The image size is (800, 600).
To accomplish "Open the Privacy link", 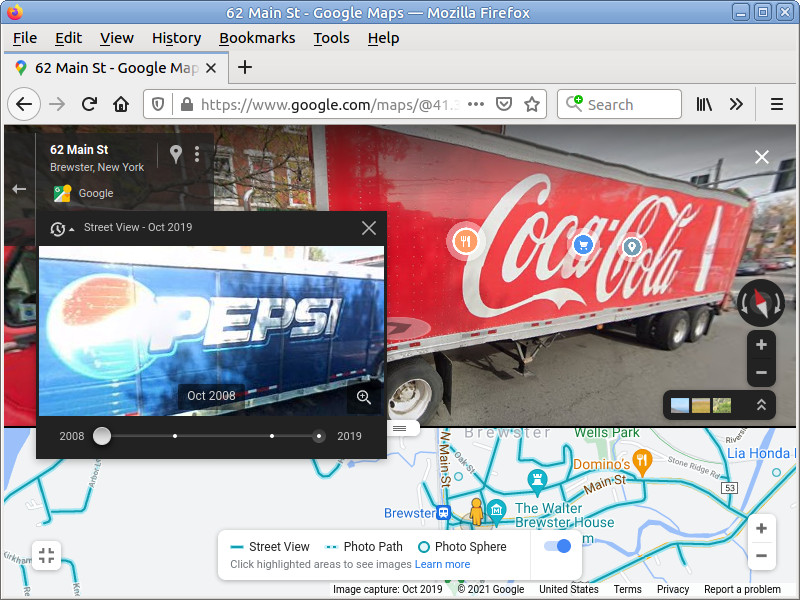I will 672,589.
